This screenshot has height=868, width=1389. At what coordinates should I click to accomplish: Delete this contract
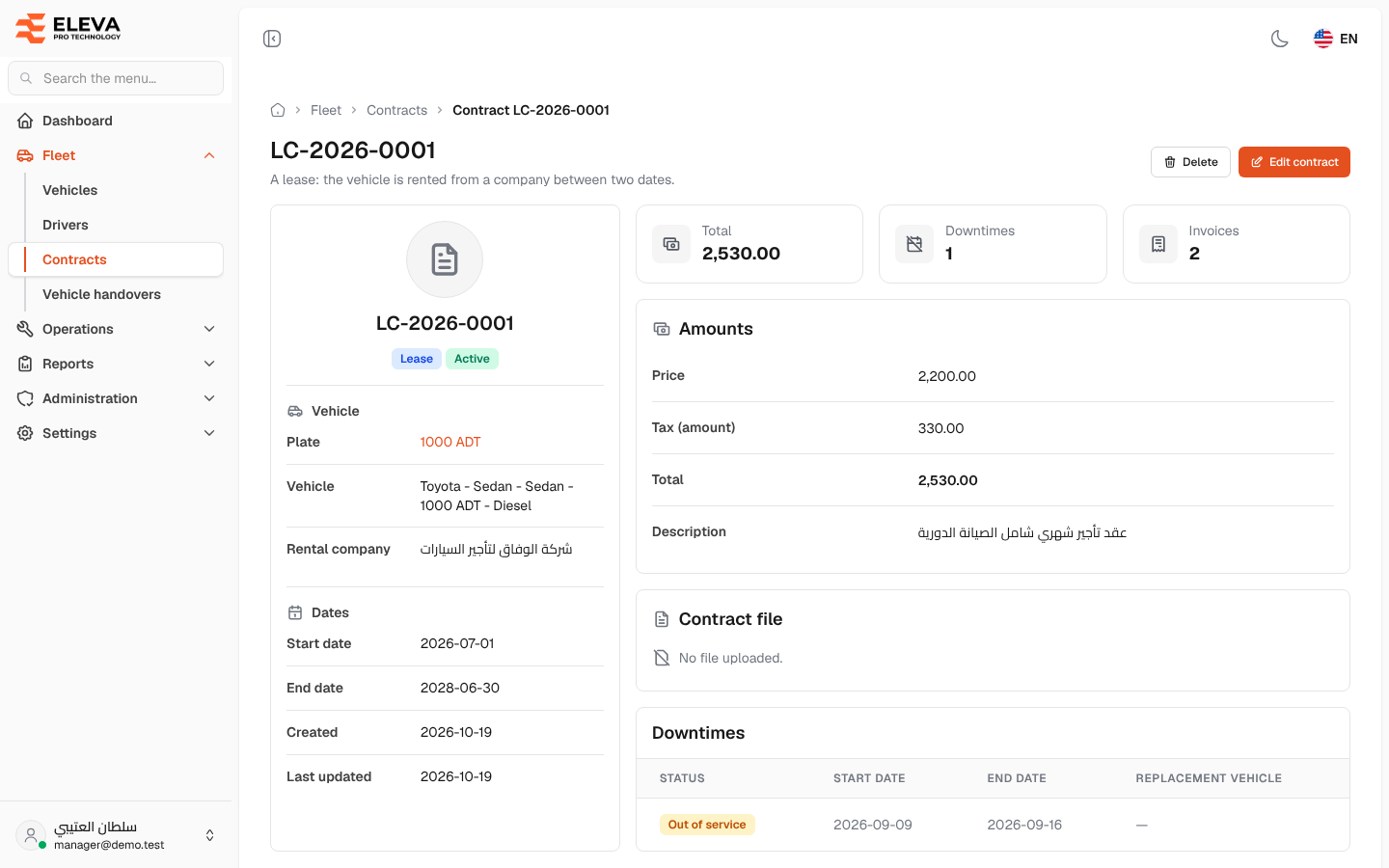point(1190,162)
